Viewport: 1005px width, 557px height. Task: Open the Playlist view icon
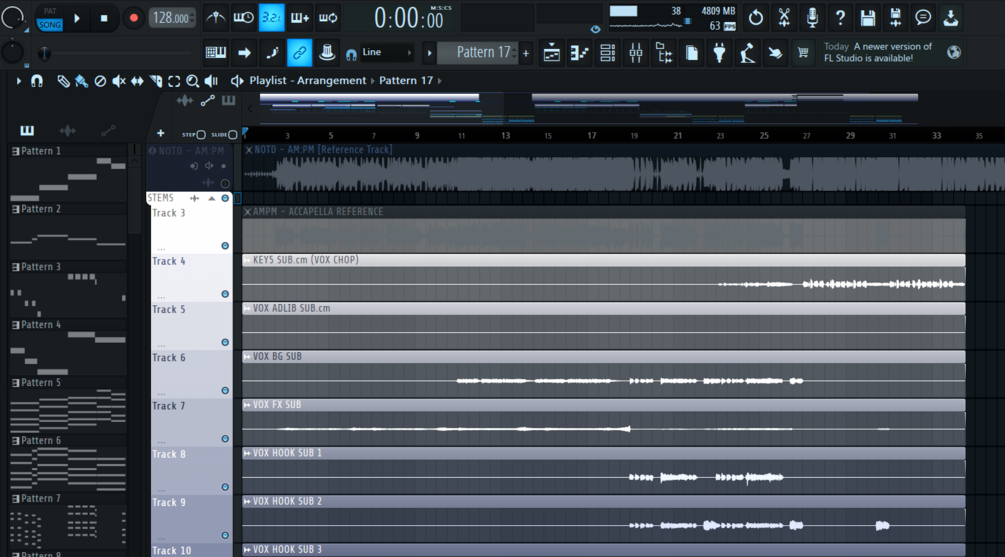[551, 53]
